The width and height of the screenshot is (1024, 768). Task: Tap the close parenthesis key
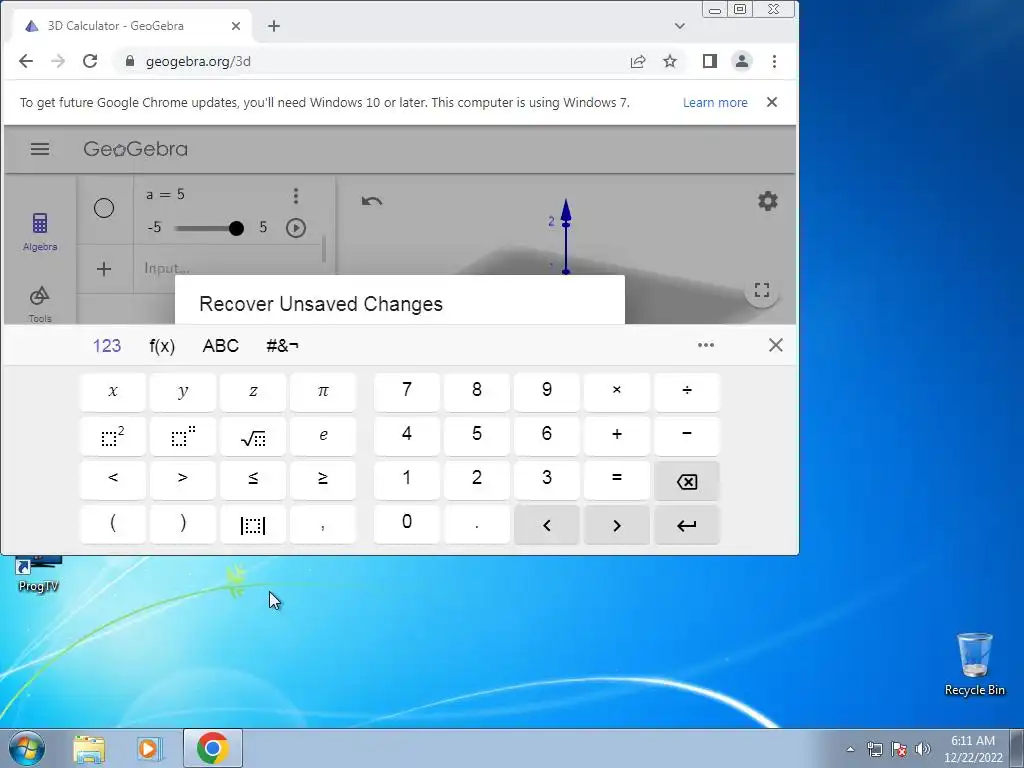click(183, 524)
